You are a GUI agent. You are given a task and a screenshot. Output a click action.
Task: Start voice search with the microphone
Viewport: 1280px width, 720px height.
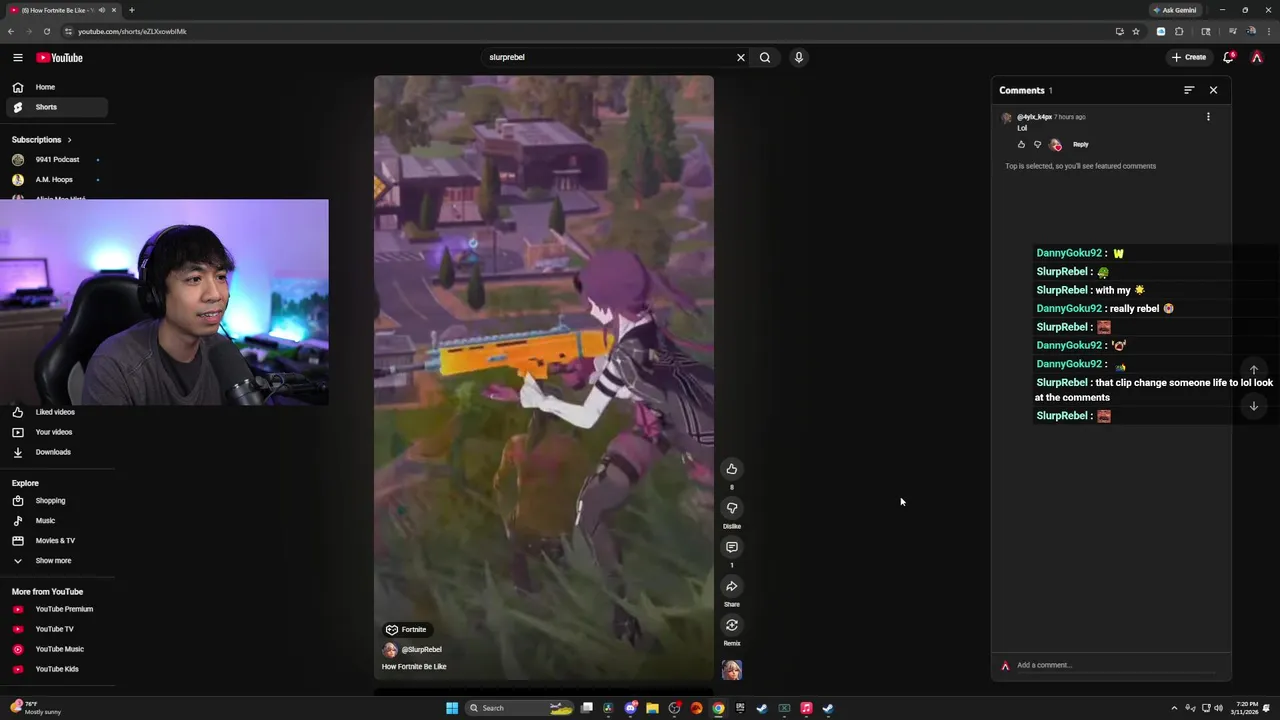798,57
